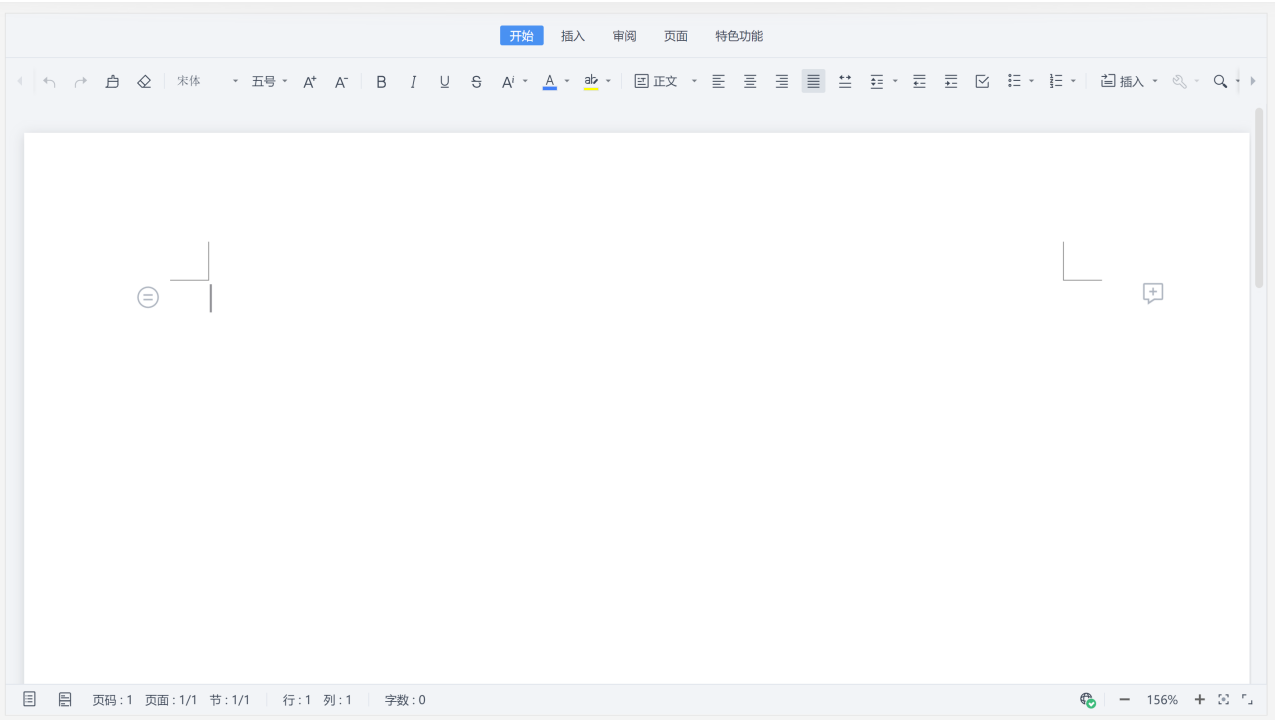Viewport: 1275px width, 720px height.
Task: Switch to the 特色功能 tab
Action: tap(739, 36)
